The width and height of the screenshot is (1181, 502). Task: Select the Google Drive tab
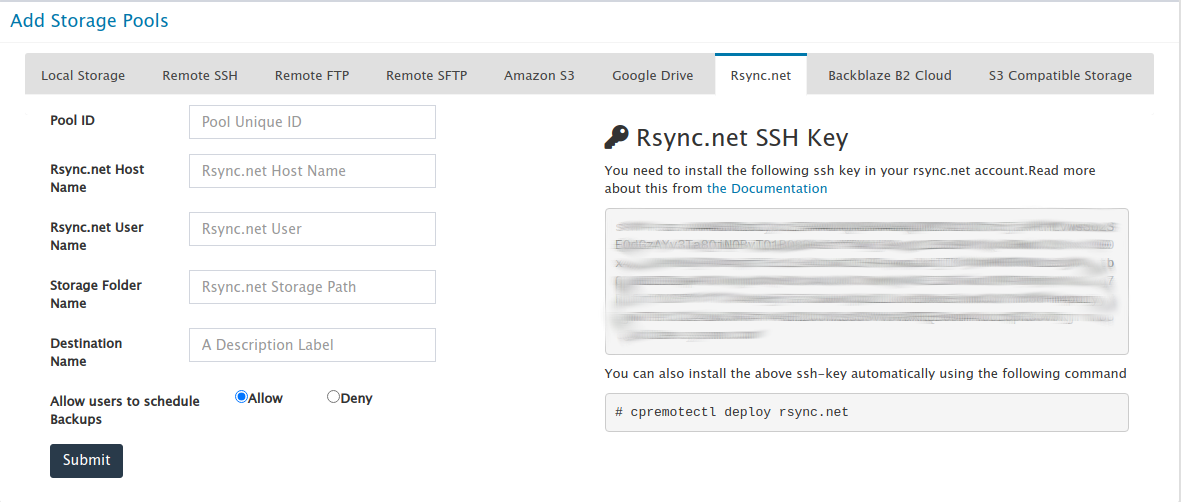[x=652, y=75]
